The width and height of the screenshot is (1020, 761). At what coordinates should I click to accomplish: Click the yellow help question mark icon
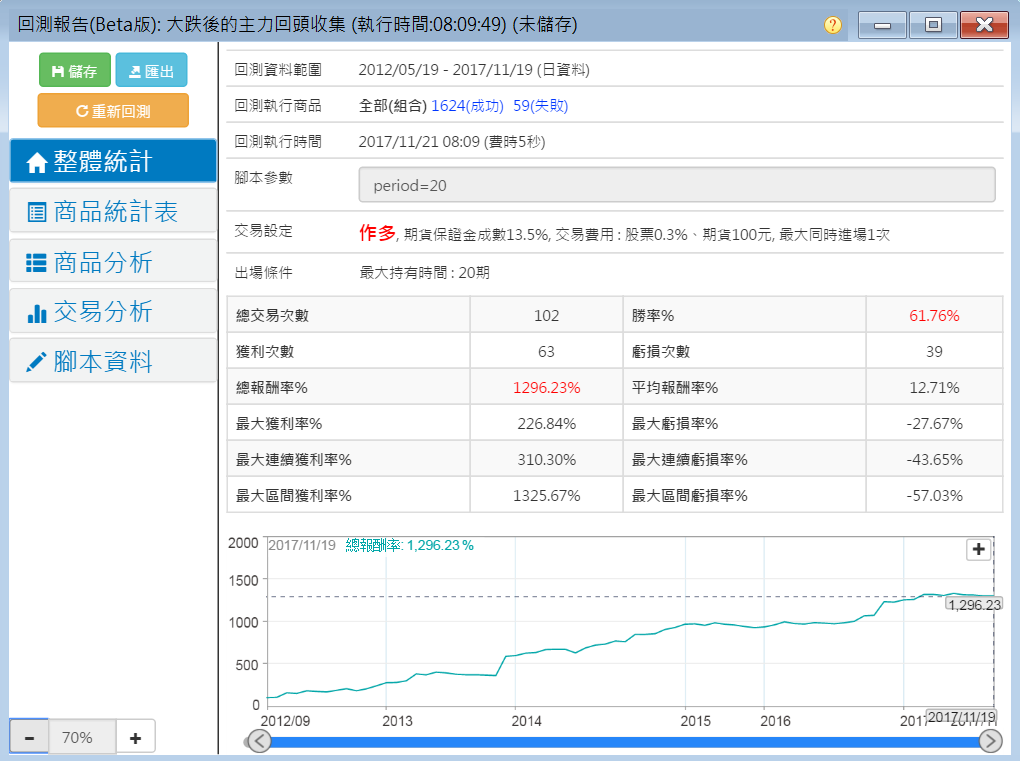[832, 25]
